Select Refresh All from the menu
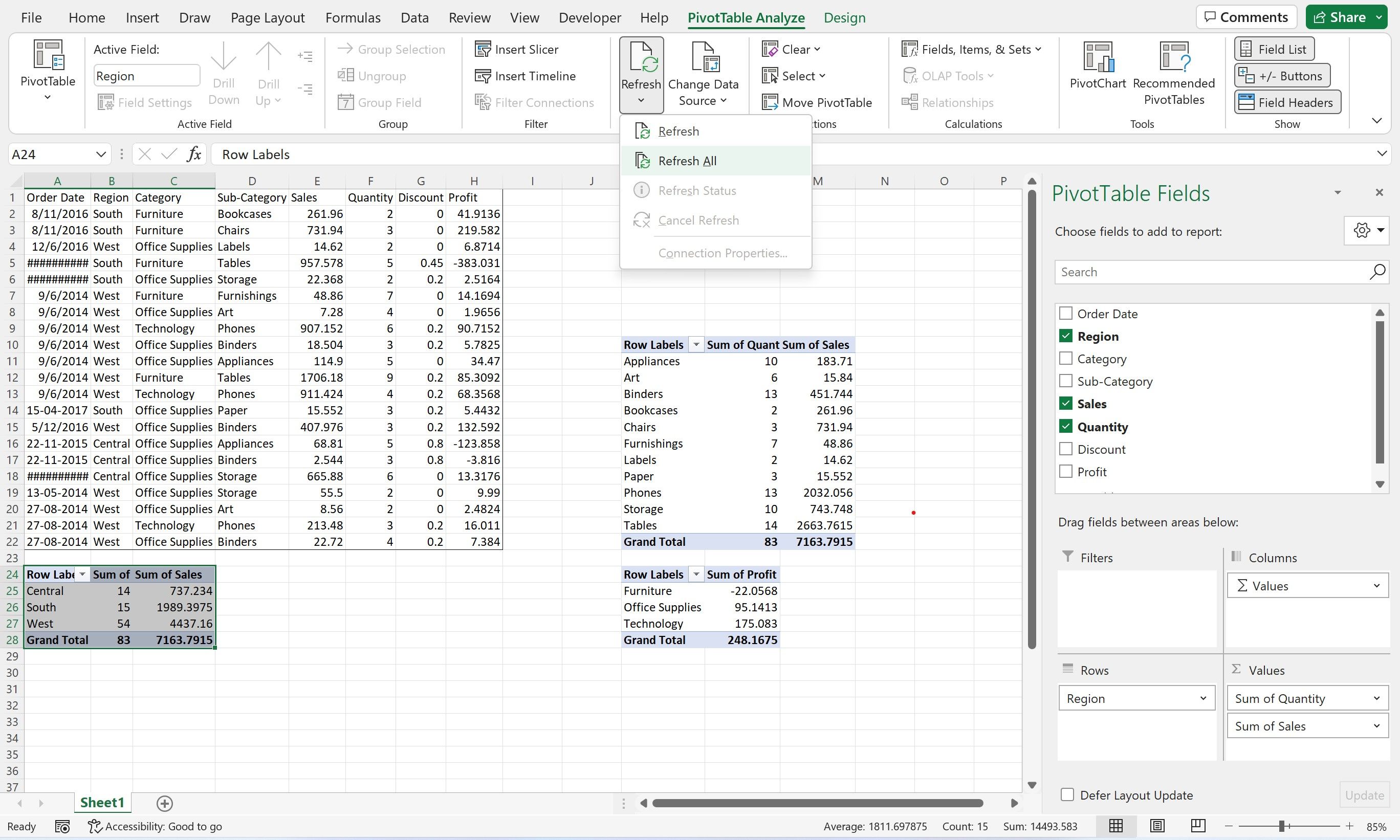 pos(688,160)
